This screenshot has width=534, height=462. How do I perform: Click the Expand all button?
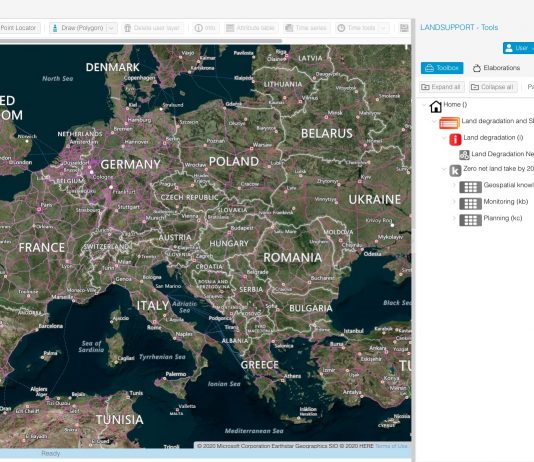pyautogui.click(x=441, y=87)
